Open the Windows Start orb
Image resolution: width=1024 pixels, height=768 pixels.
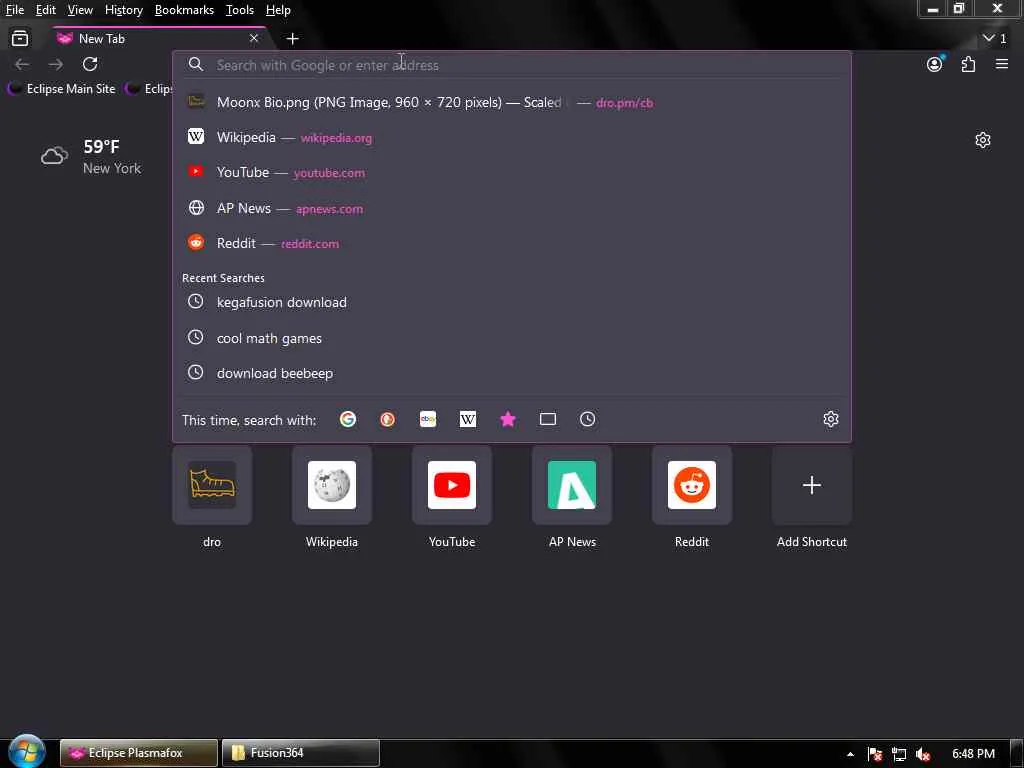pyautogui.click(x=27, y=752)
